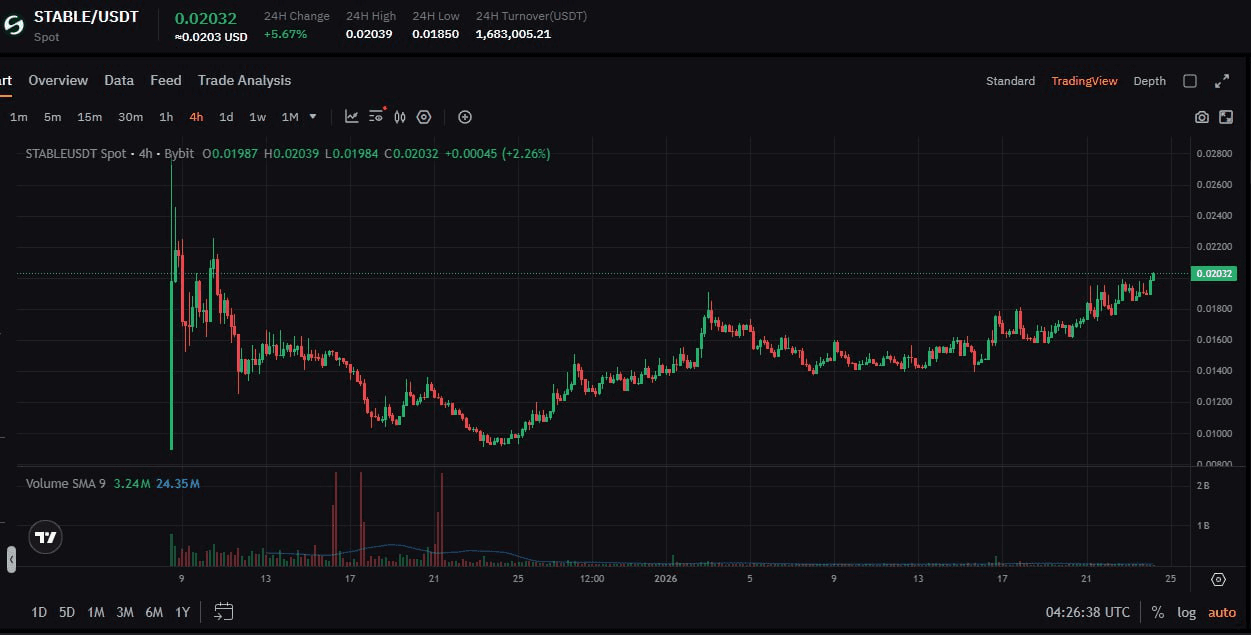Toggle auto scale mode
The image size is (1251, 635).
[1221, 611]
